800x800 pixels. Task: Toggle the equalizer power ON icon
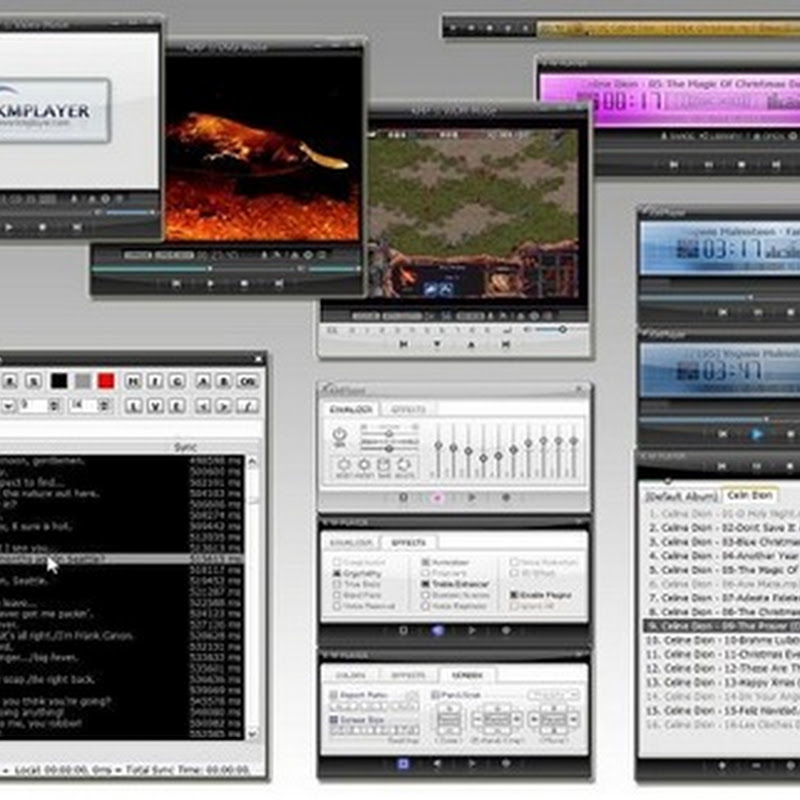339,437
